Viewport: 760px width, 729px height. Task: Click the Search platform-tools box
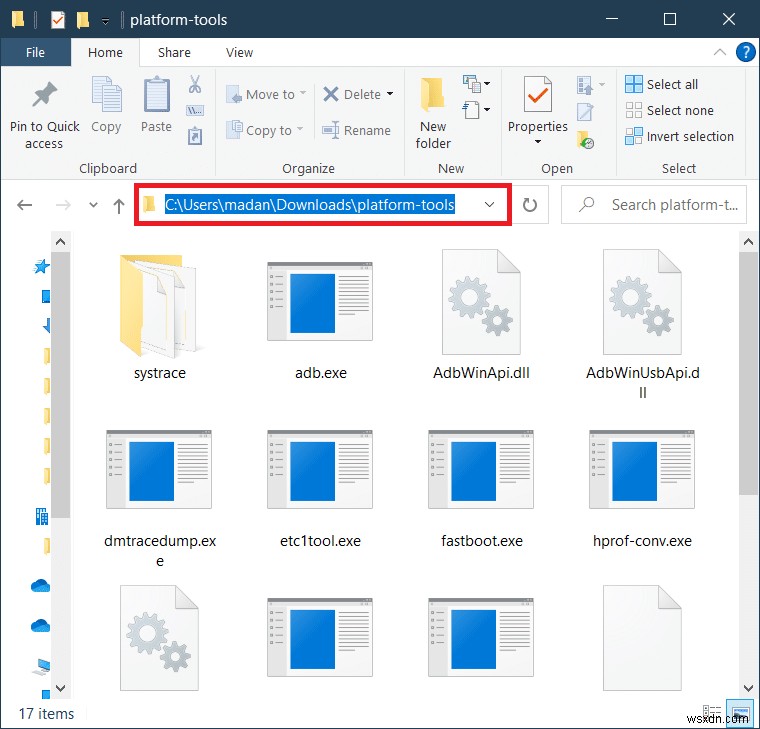pos(654,205)
